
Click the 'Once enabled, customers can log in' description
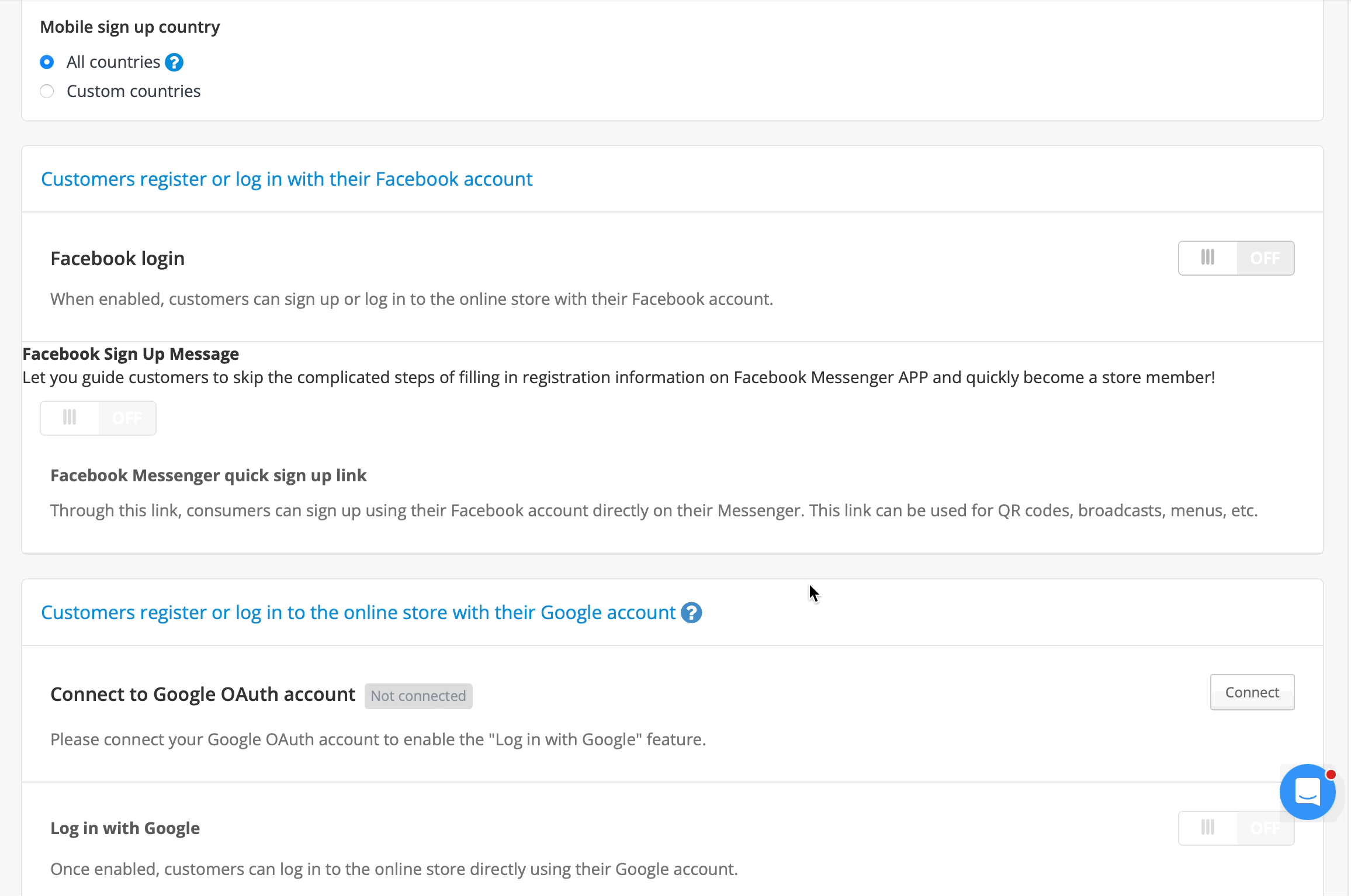click(x=394, y=869)
